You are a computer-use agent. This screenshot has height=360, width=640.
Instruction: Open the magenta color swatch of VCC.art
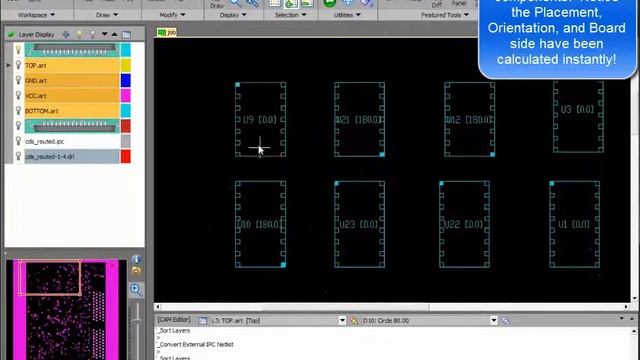[x=126, y=96]
